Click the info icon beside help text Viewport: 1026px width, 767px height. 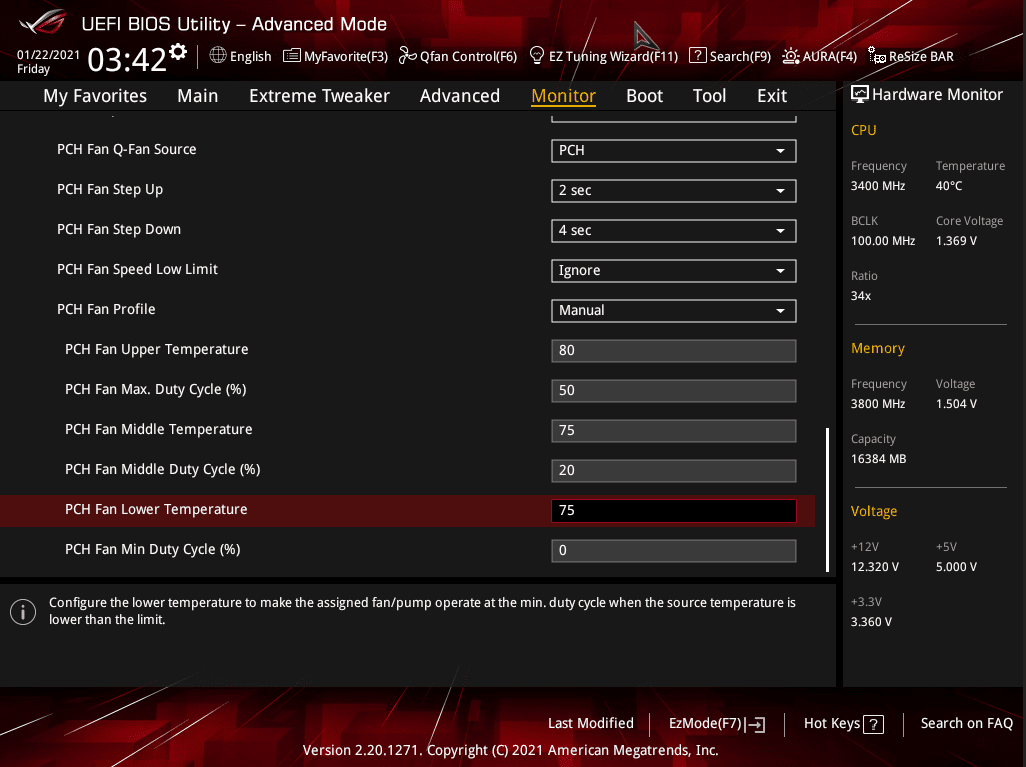(23, 612)
